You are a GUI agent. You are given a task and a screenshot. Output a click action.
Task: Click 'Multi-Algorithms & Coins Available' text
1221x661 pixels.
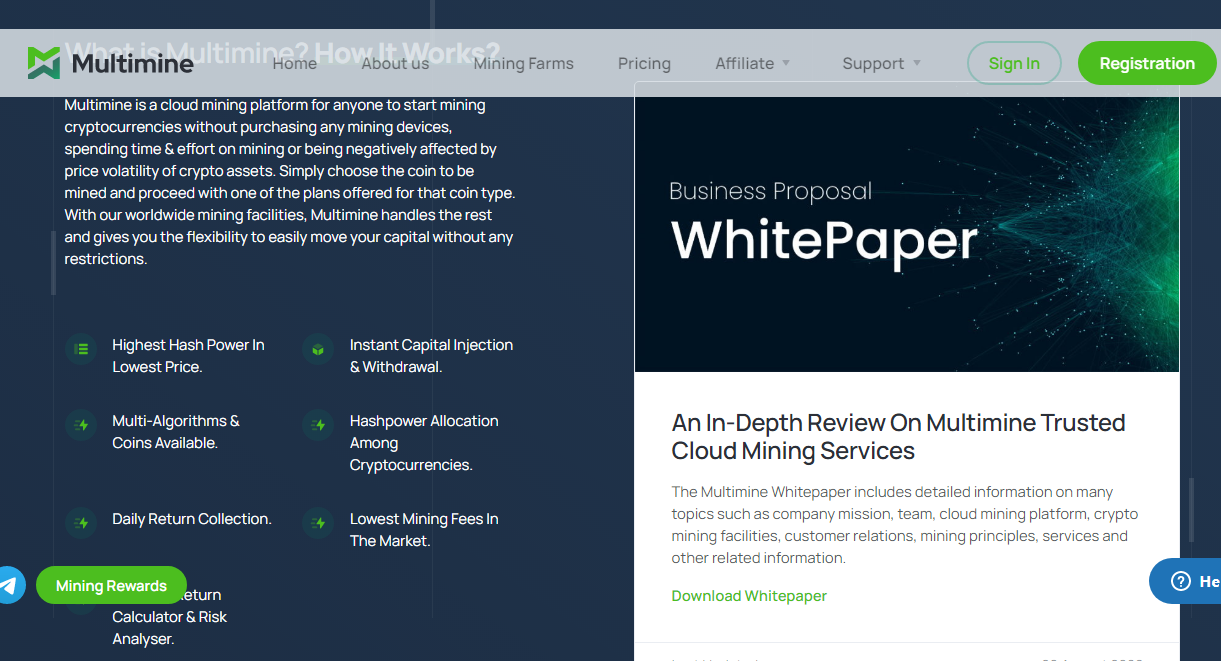click(176, 432)
